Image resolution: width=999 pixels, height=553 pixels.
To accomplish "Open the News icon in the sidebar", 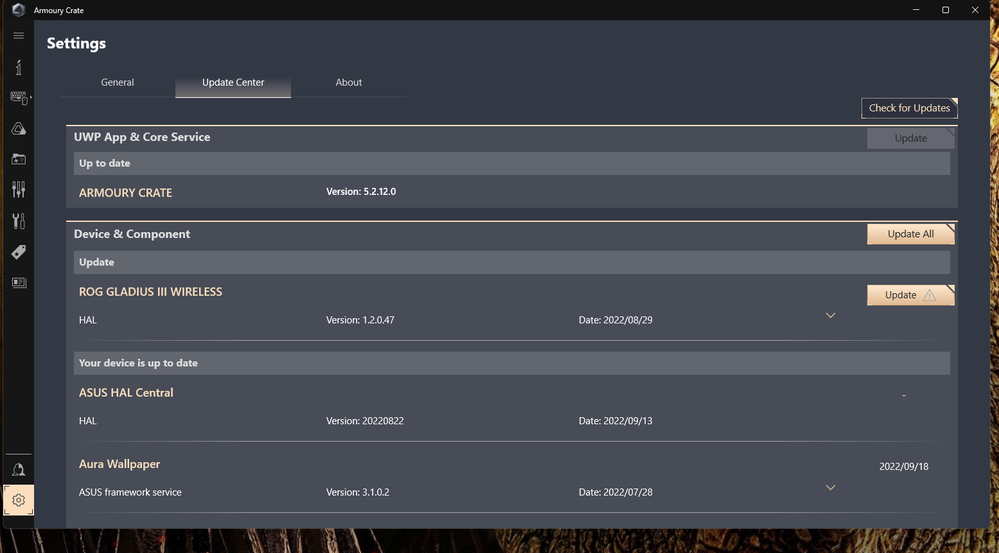I will [18, 282].
